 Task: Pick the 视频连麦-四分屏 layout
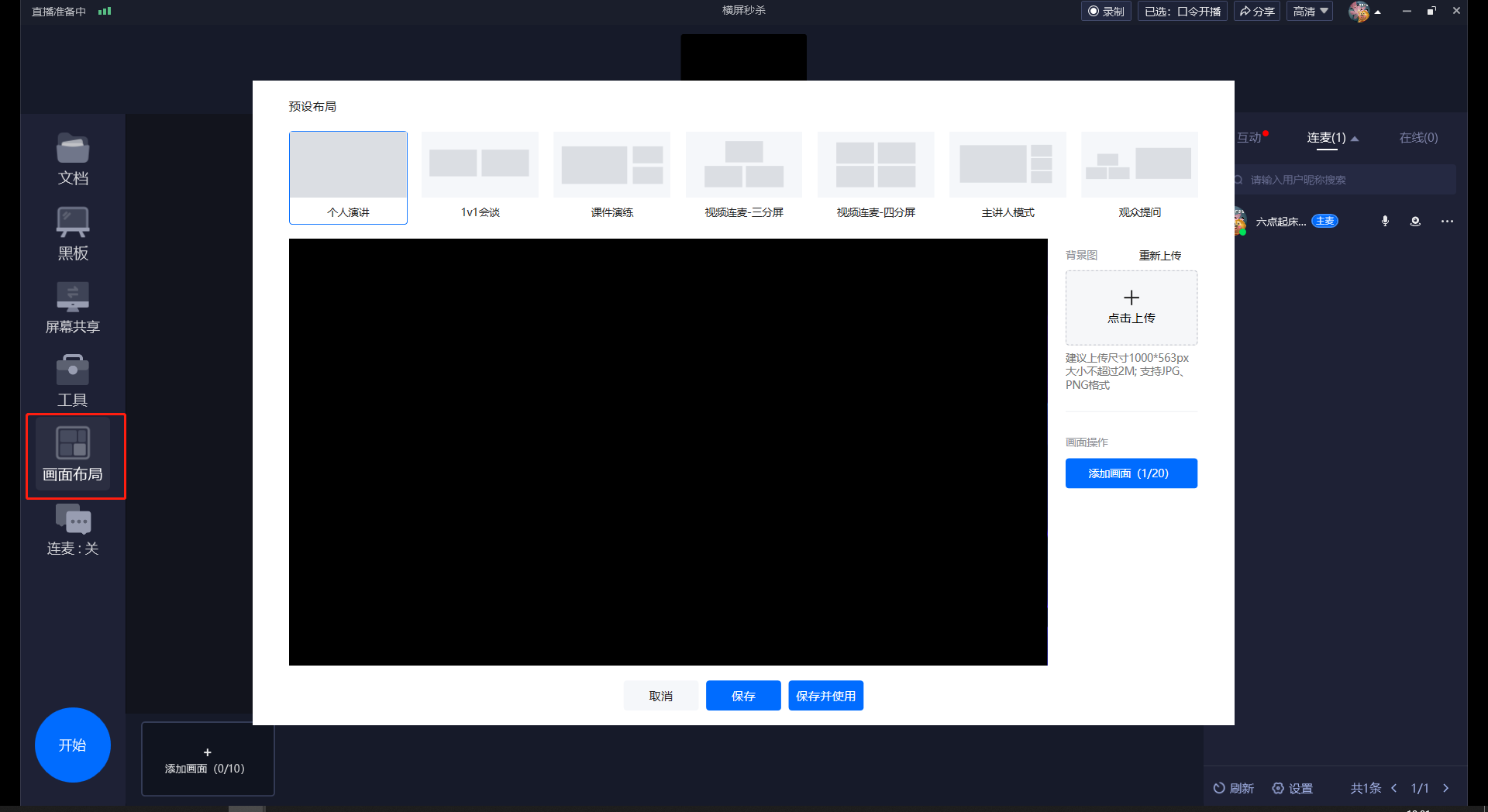tap(876, 177)
